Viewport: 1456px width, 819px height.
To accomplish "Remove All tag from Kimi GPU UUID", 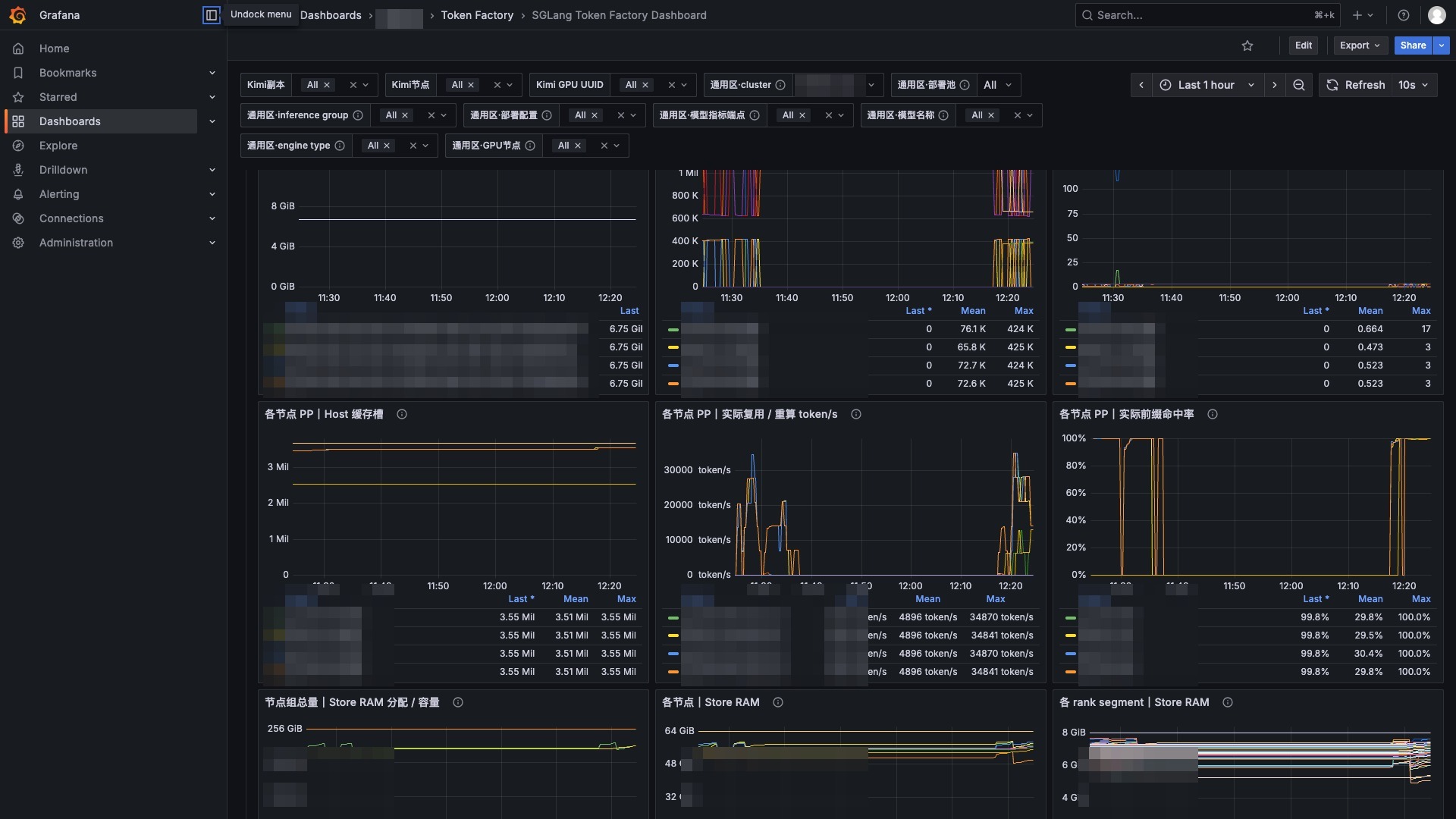I will (x=645, y=85).
